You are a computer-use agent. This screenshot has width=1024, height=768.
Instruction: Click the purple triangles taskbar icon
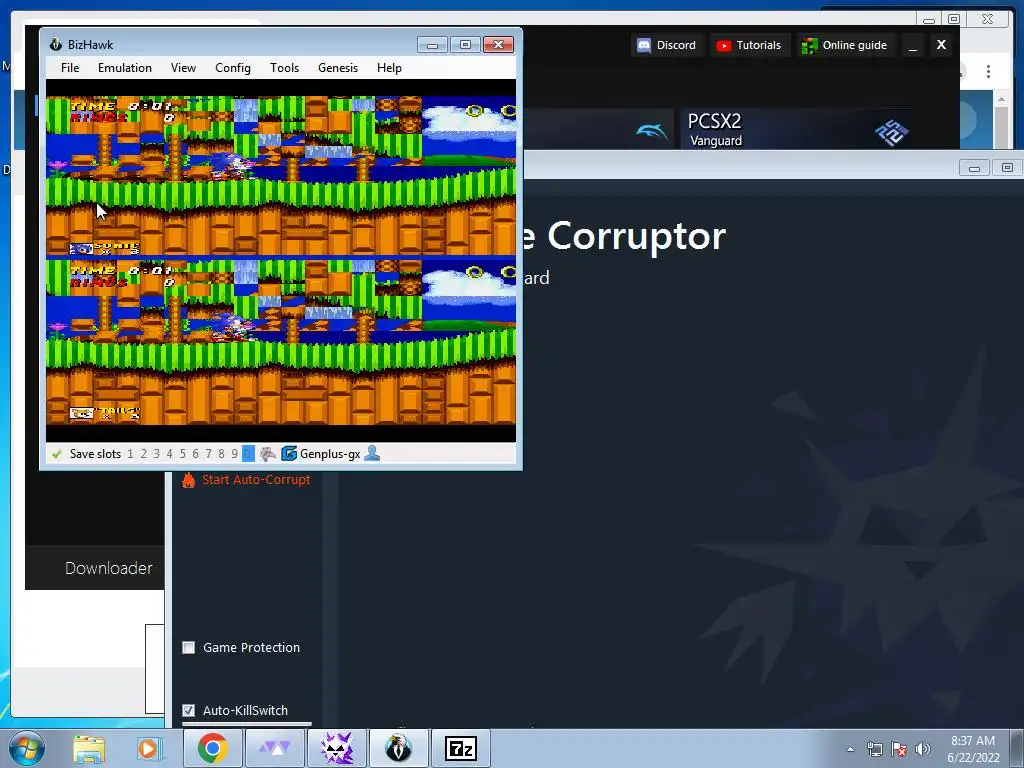pyautogui.click(x=275, y=748)
